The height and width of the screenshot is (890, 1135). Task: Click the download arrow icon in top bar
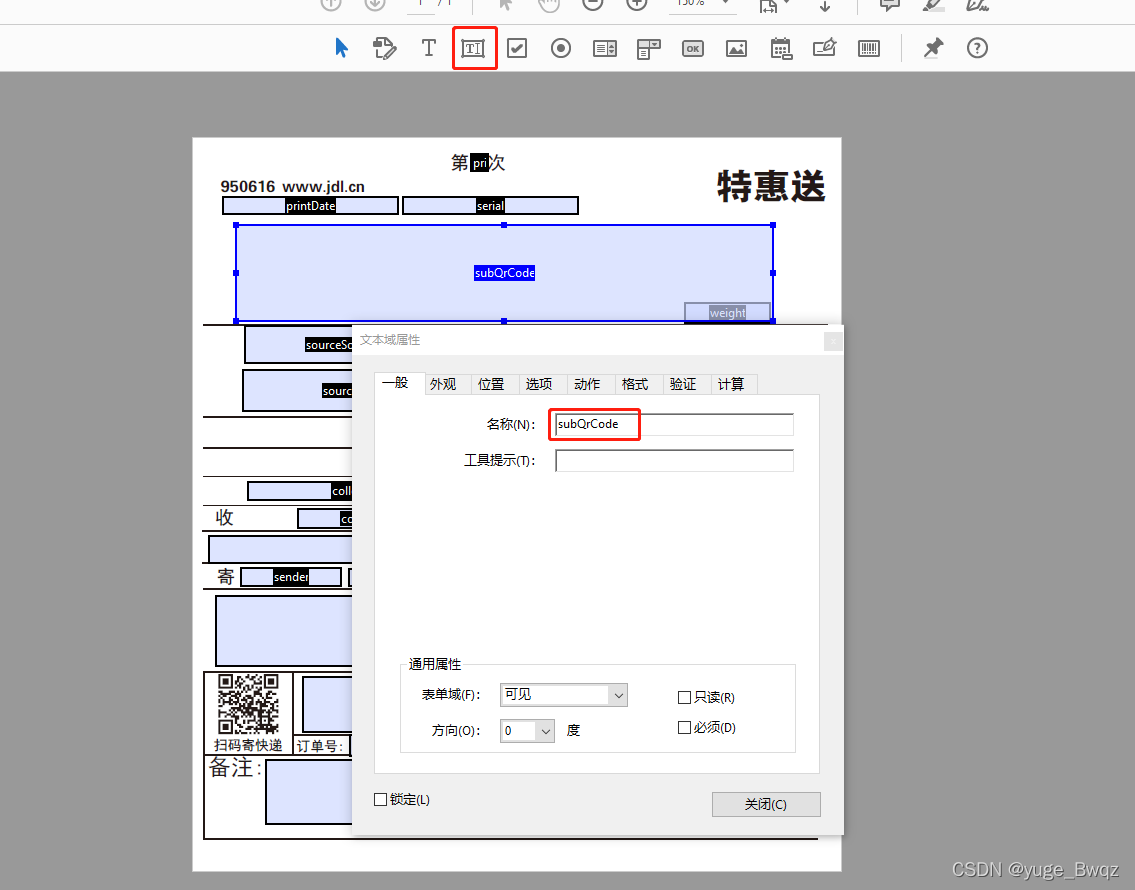coord(824,5)
